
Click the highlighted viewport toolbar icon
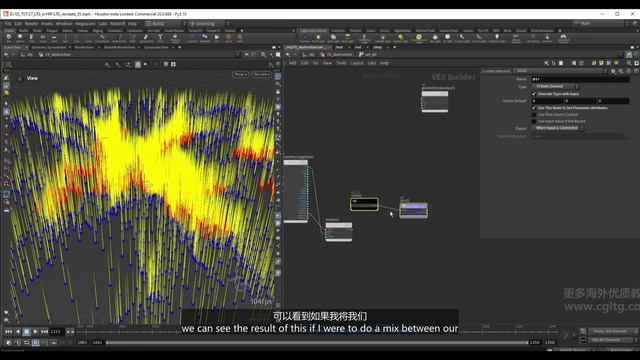point(138,64)
